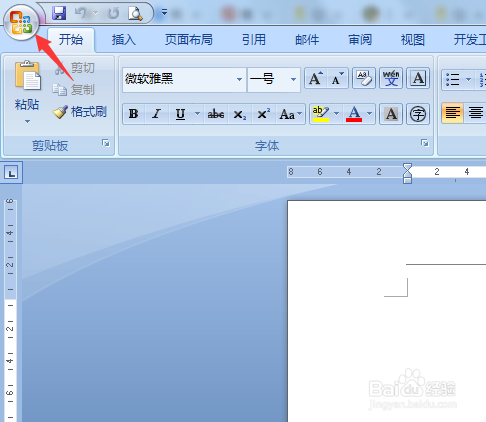Switch to the 开始 tab
Image resolution: width=486 pixels, height=422 pixels.
71,40
